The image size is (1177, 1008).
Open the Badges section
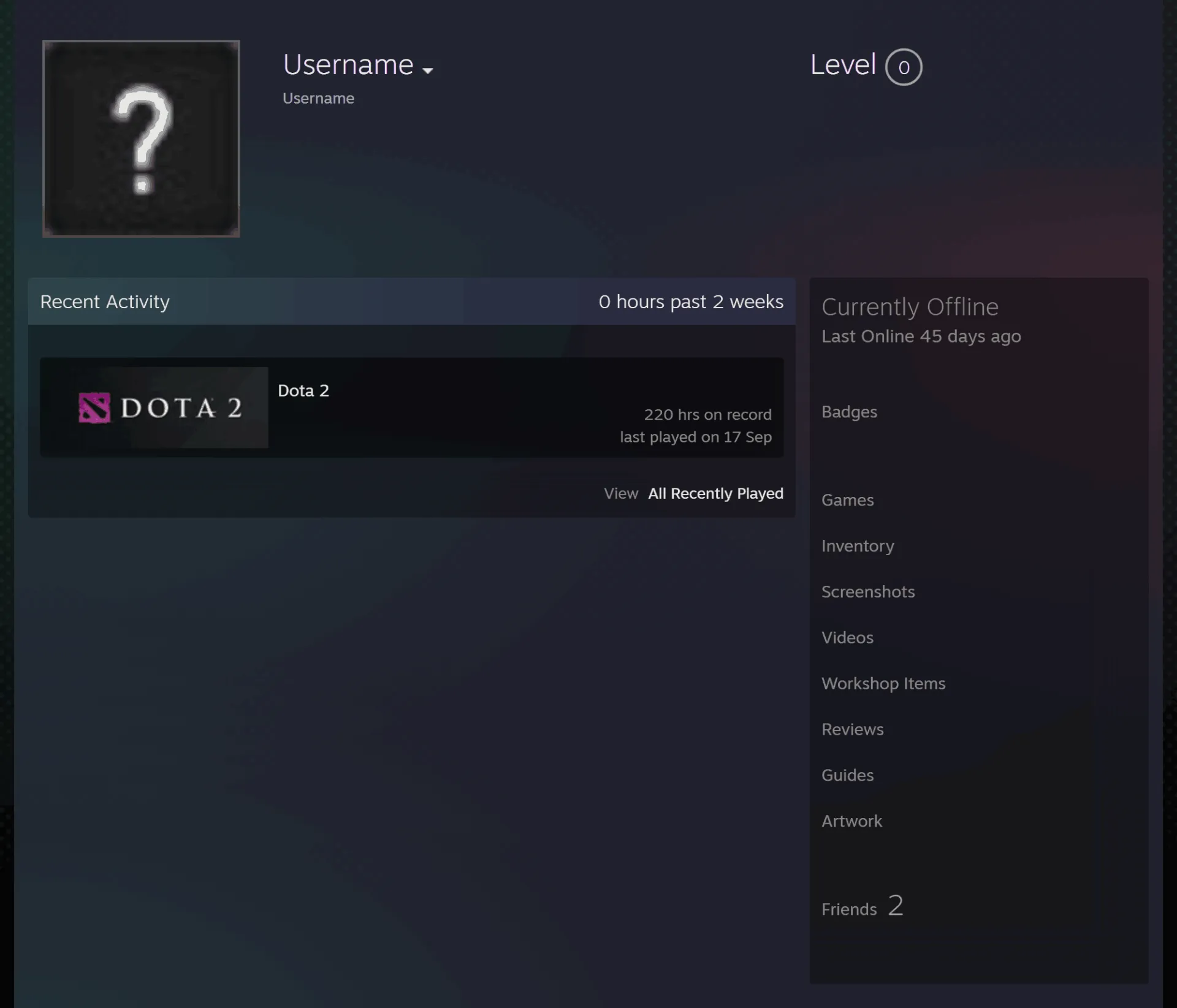pyautogui.click(x=849, y=412)
